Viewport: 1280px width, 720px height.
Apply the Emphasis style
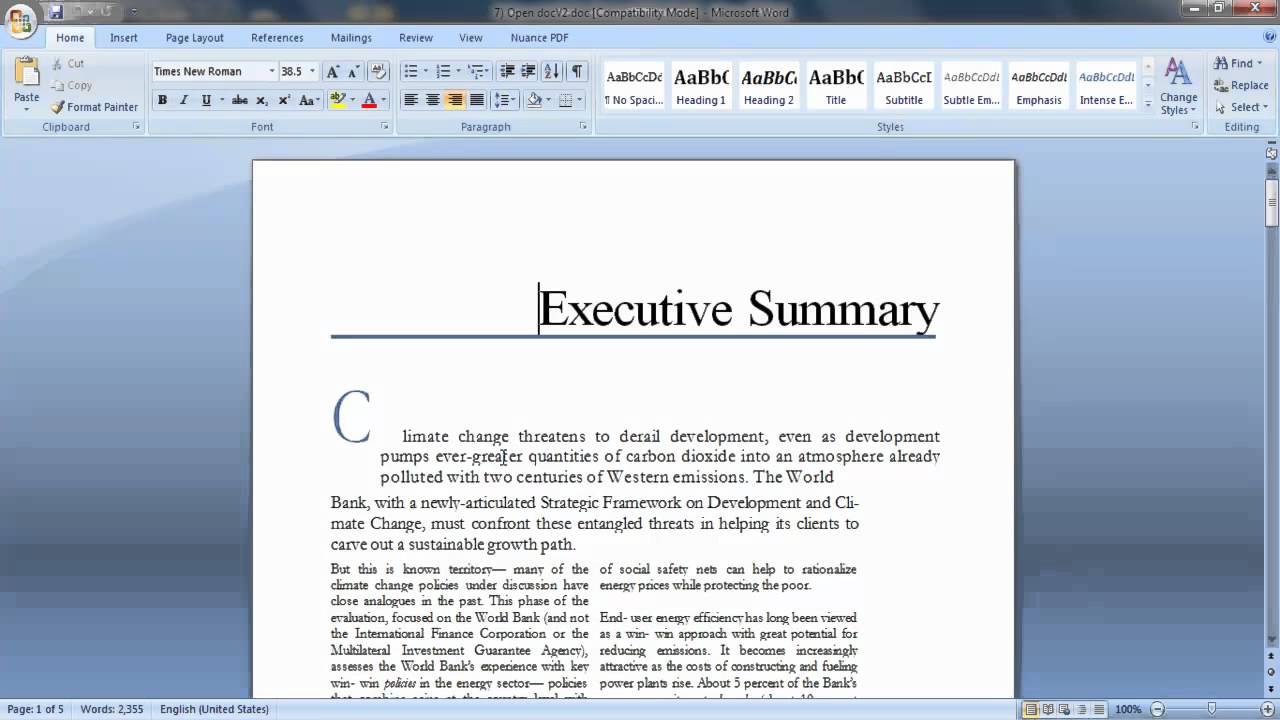point(1039,86)
